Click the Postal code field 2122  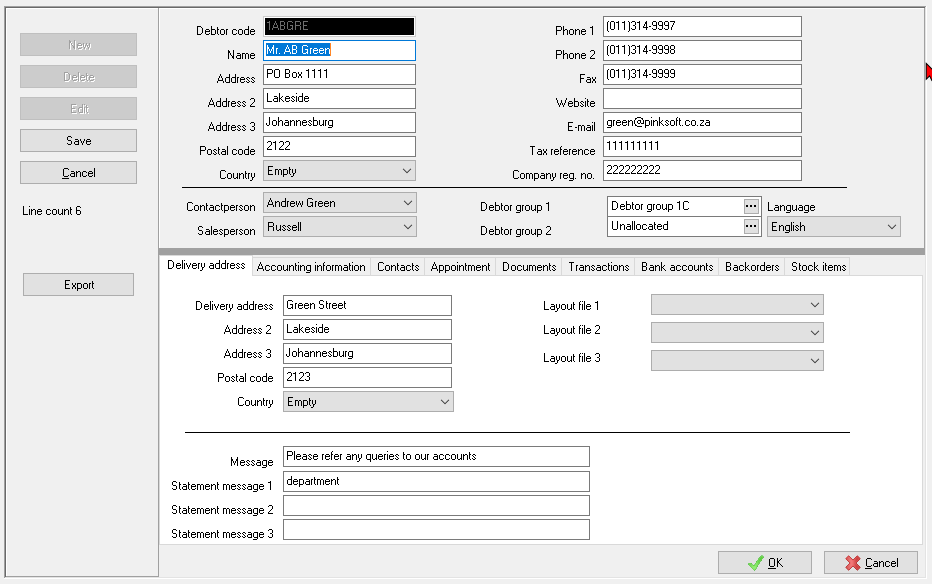click(339, 146)
